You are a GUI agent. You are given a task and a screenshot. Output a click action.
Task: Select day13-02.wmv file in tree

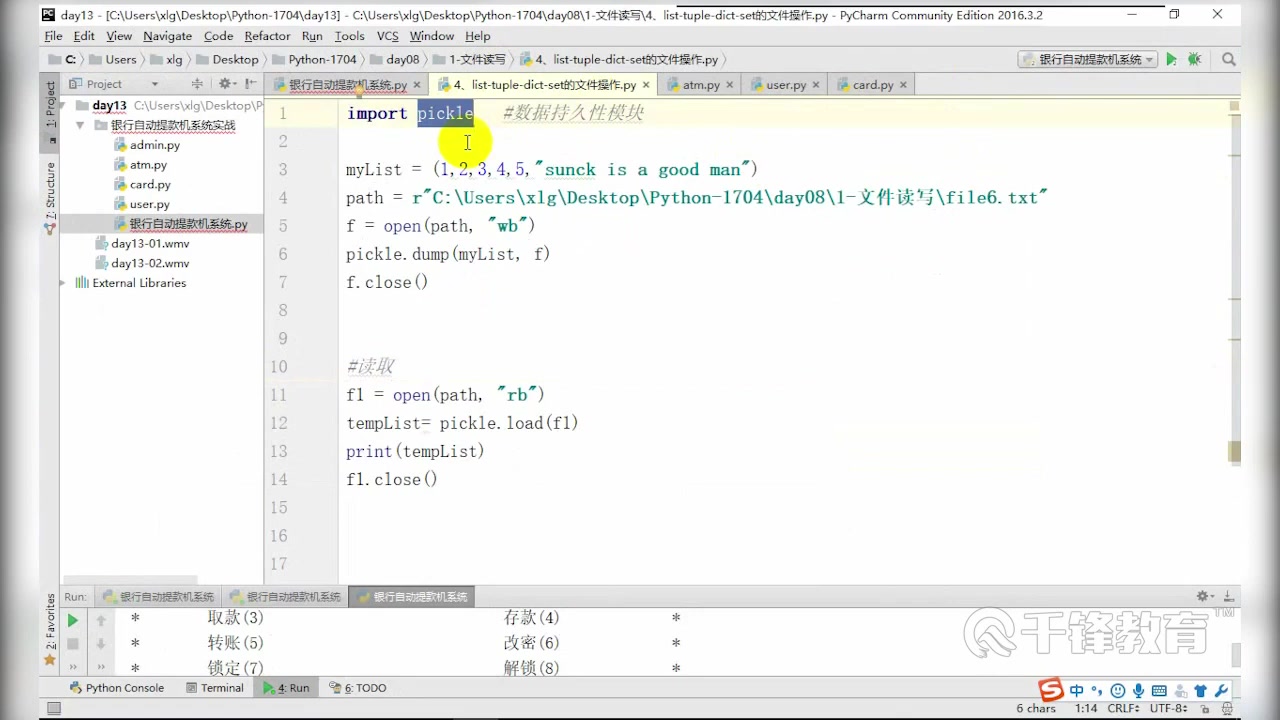149,263
